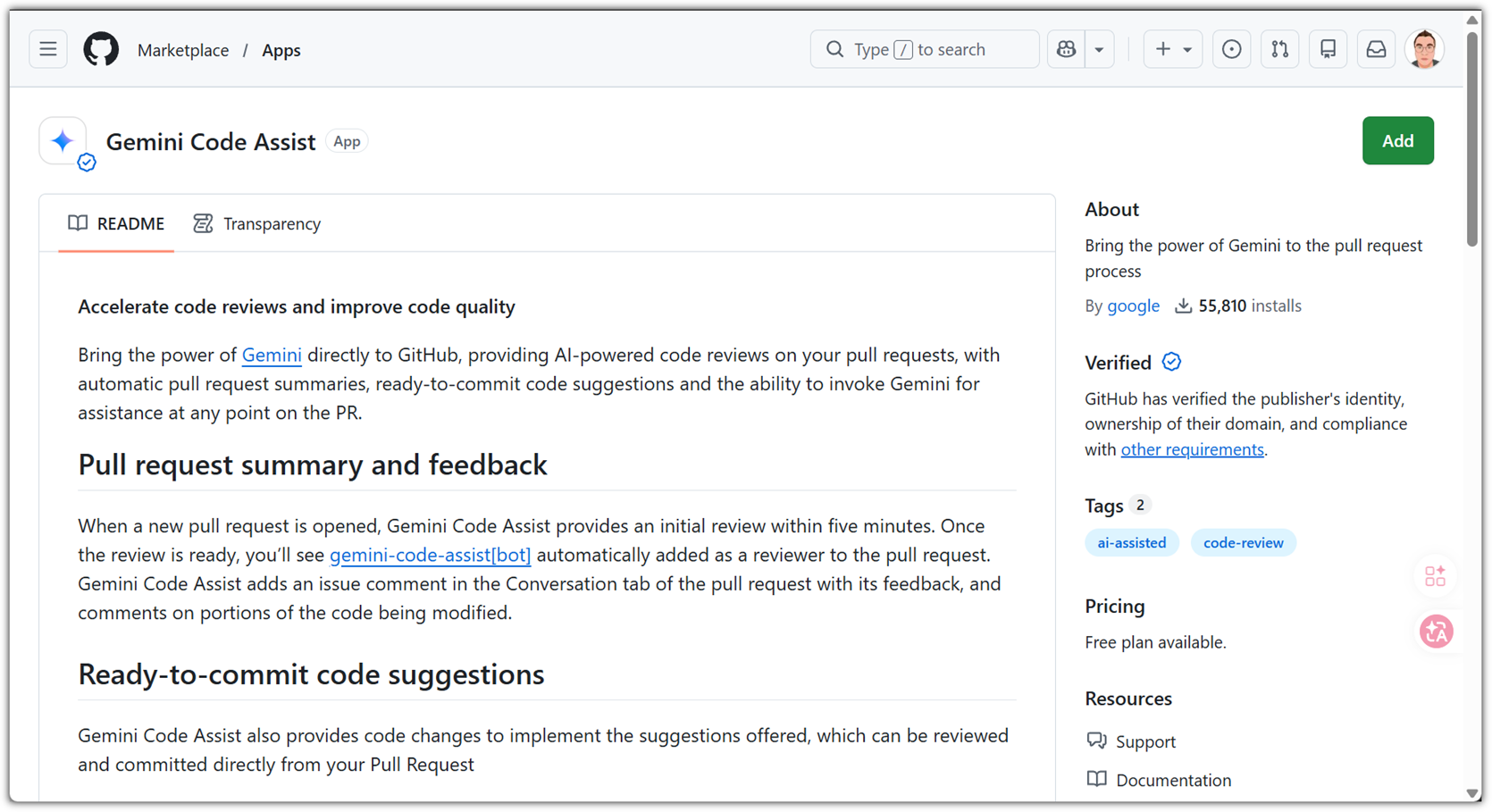Screen dimensions: 1492x812
Task: Open the gemini-code-assist[bot] link
Action: click(x=430, y=555)
